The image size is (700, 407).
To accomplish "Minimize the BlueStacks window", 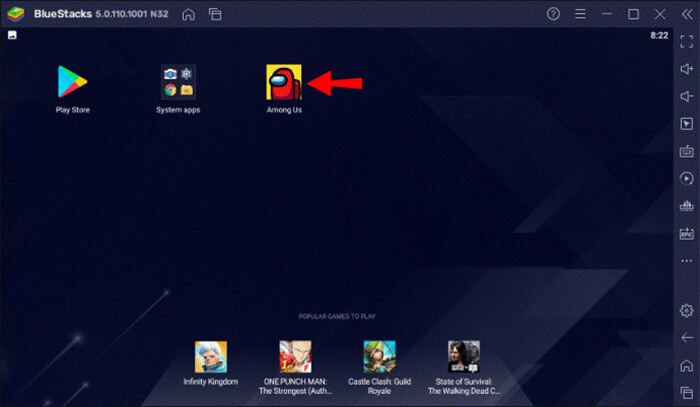I will (607, 14).
